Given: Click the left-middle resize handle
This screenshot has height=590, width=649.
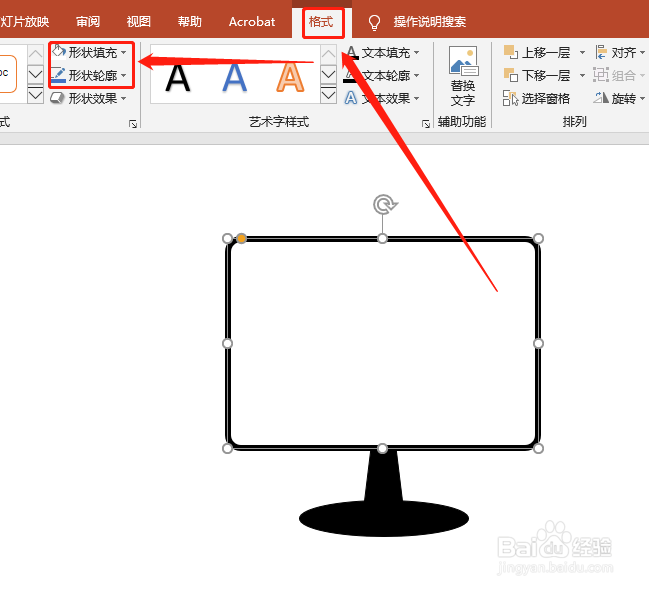Looking at the screenshot, I should 227,343.
